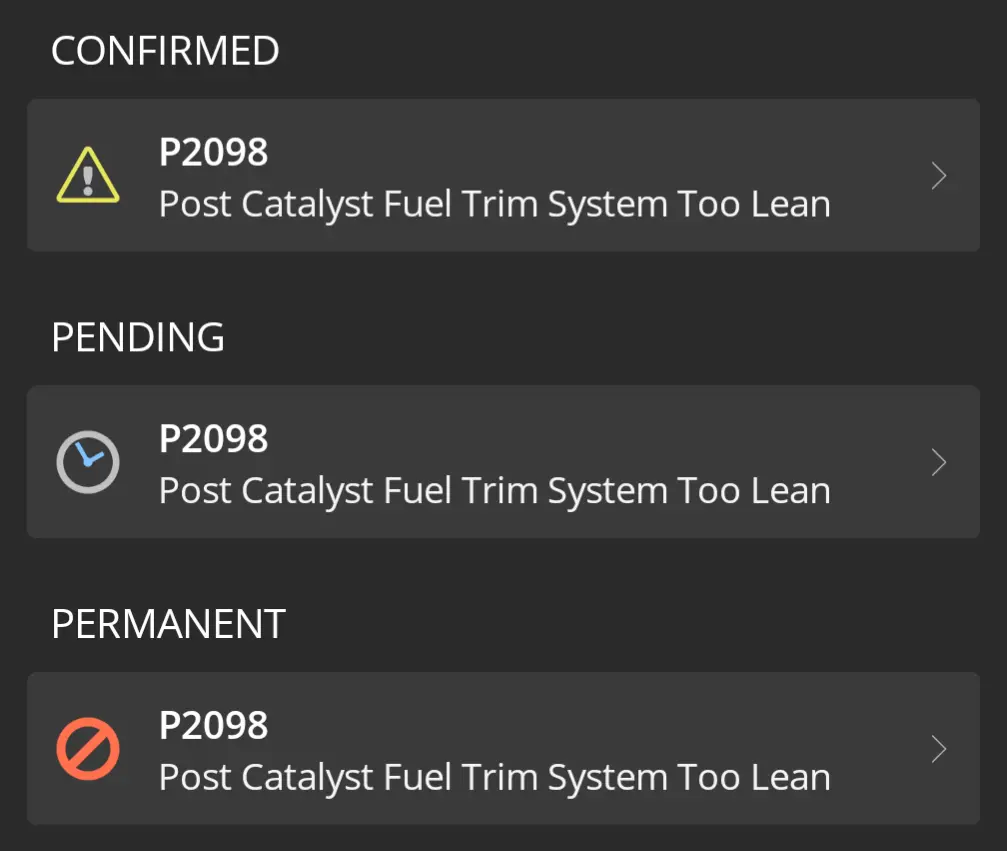
Task: Expand the Confirmed P2098 row chevron
Action: pyautogui.click(x=938, y=176)
